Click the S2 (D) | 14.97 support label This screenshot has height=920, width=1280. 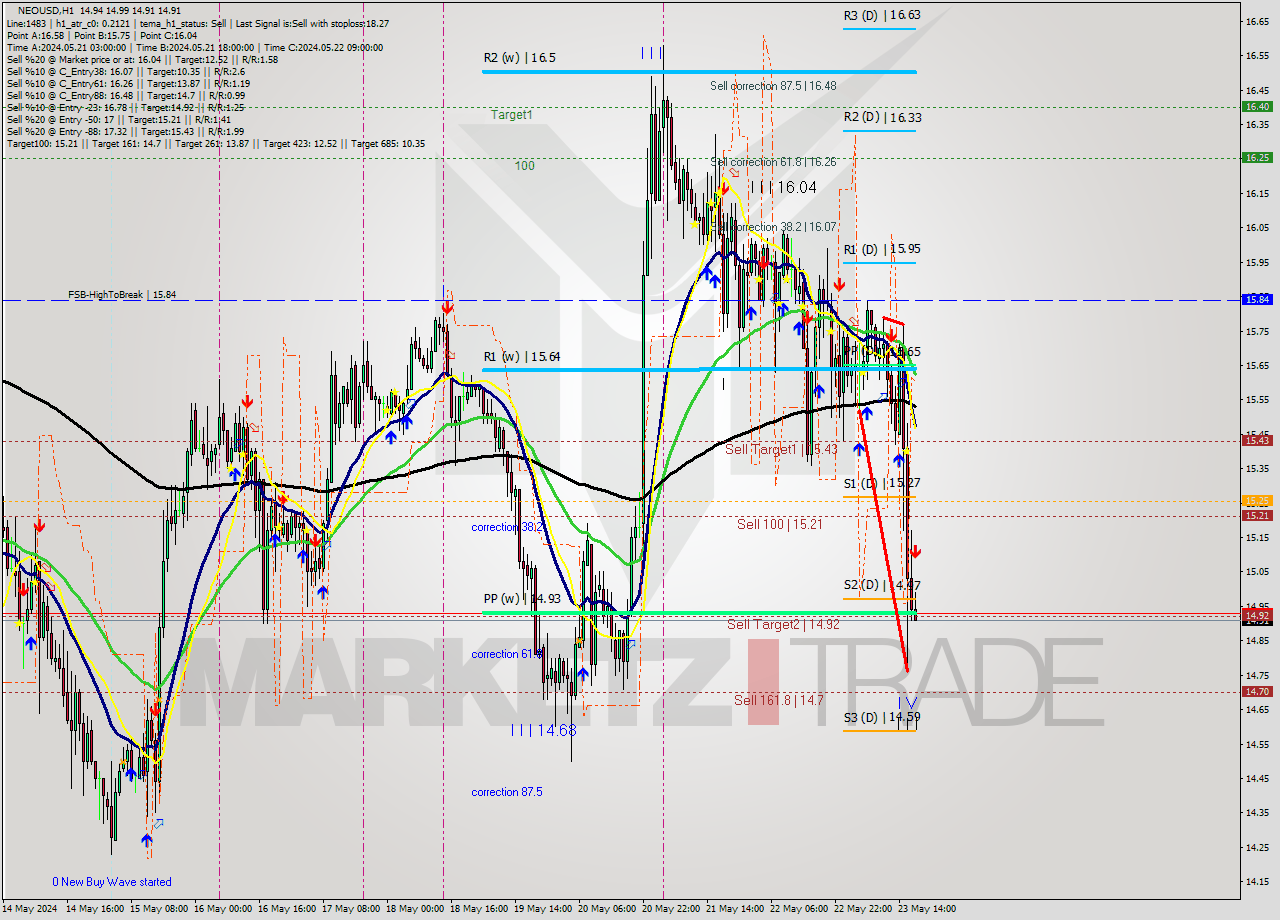click(x=881, y=585)
